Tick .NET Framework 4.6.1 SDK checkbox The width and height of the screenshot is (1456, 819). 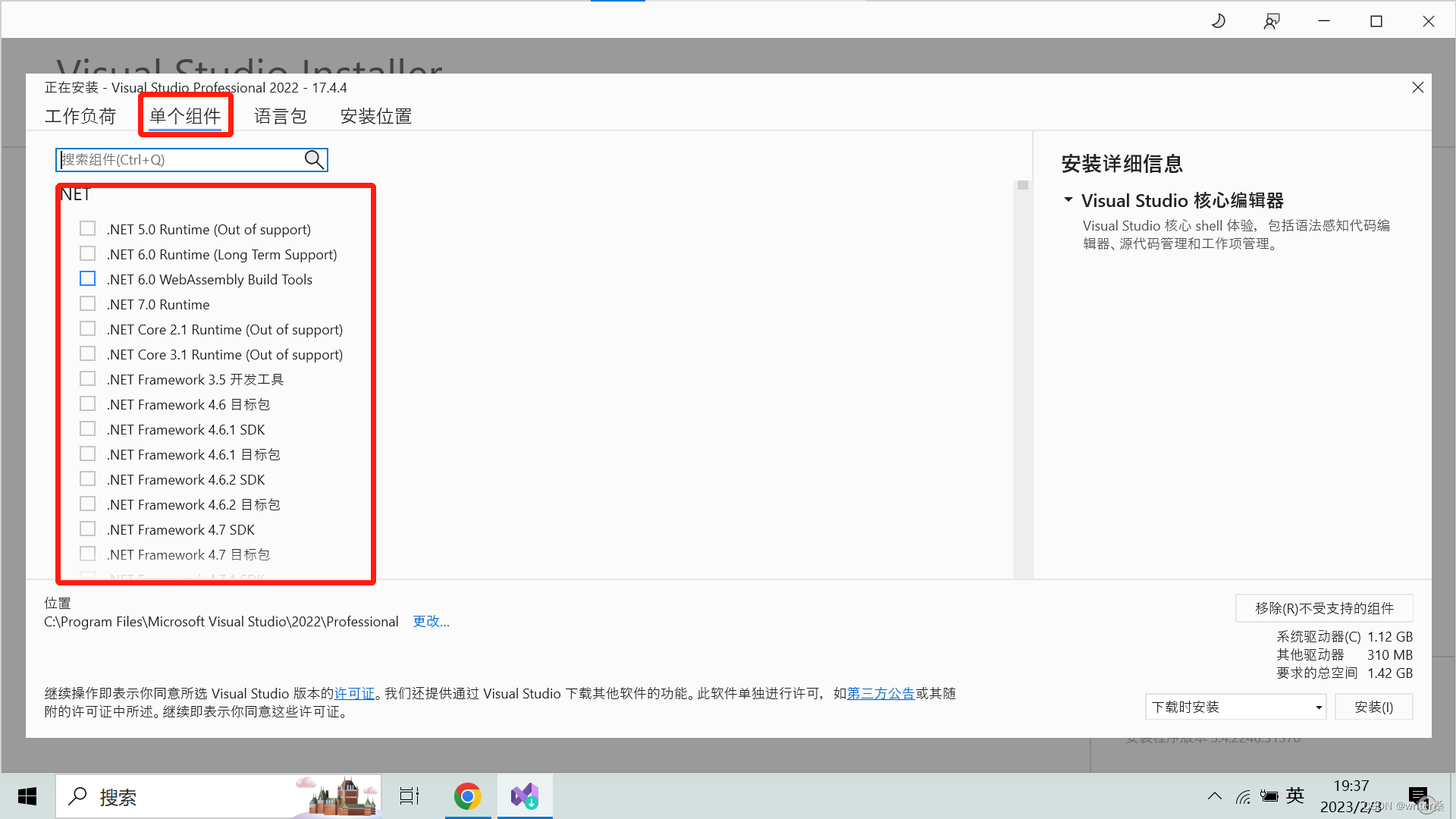[88, 429]
